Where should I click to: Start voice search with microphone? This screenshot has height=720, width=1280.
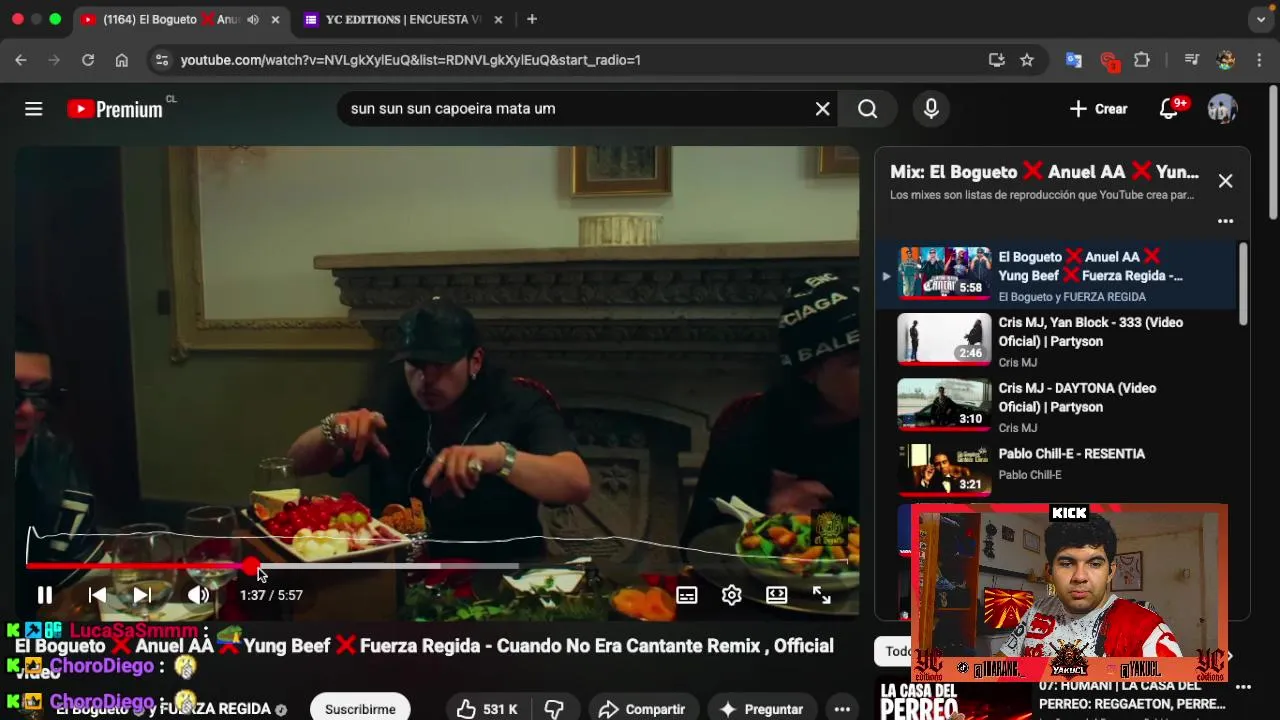pos(931,109)
